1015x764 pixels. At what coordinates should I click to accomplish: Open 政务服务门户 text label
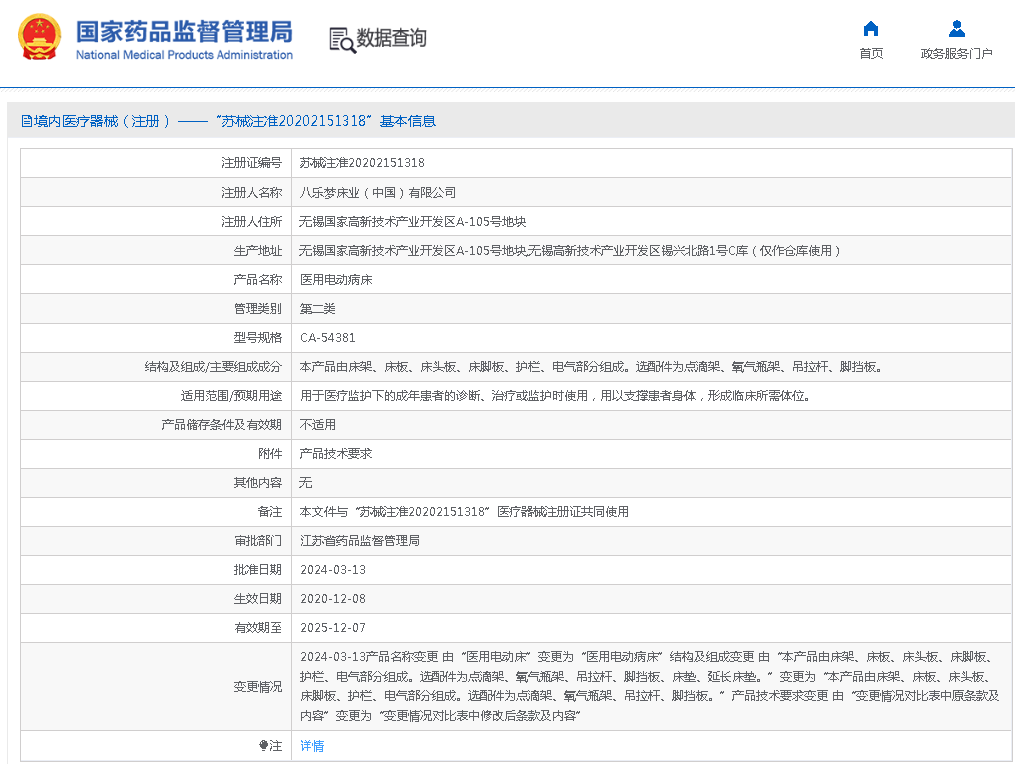click(x=956, y=54)
